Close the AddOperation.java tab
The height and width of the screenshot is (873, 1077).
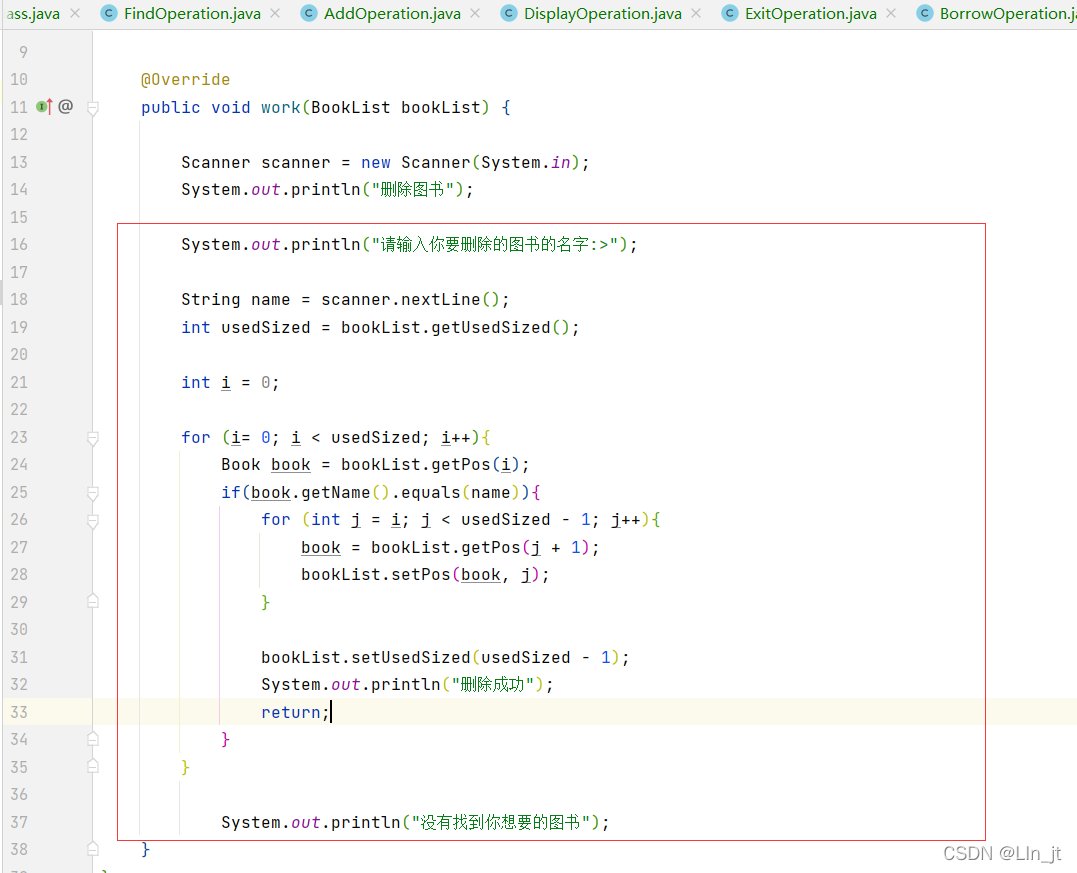point(475,13)
